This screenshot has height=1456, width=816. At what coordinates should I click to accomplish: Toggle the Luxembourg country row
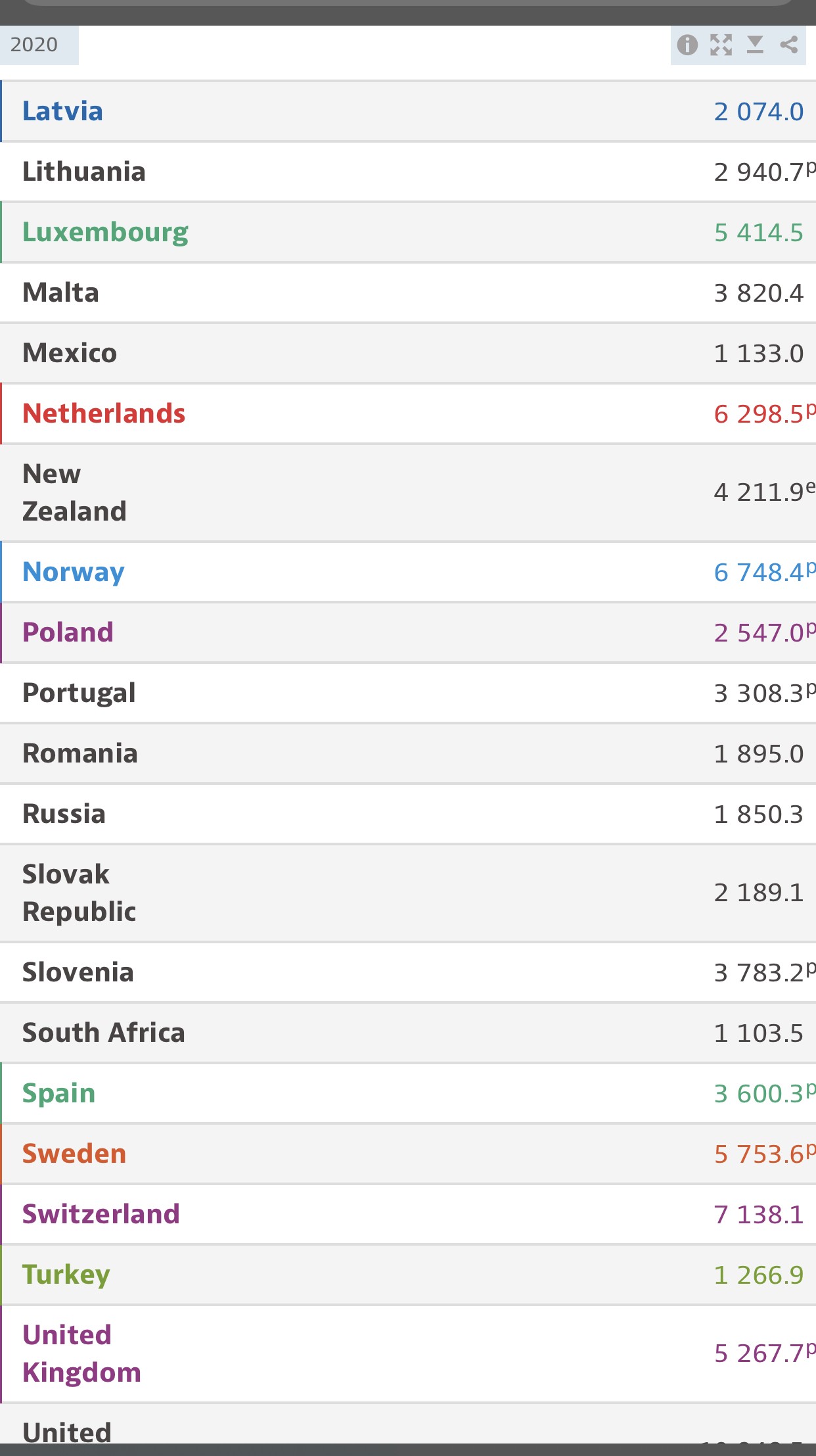point(408,232)
